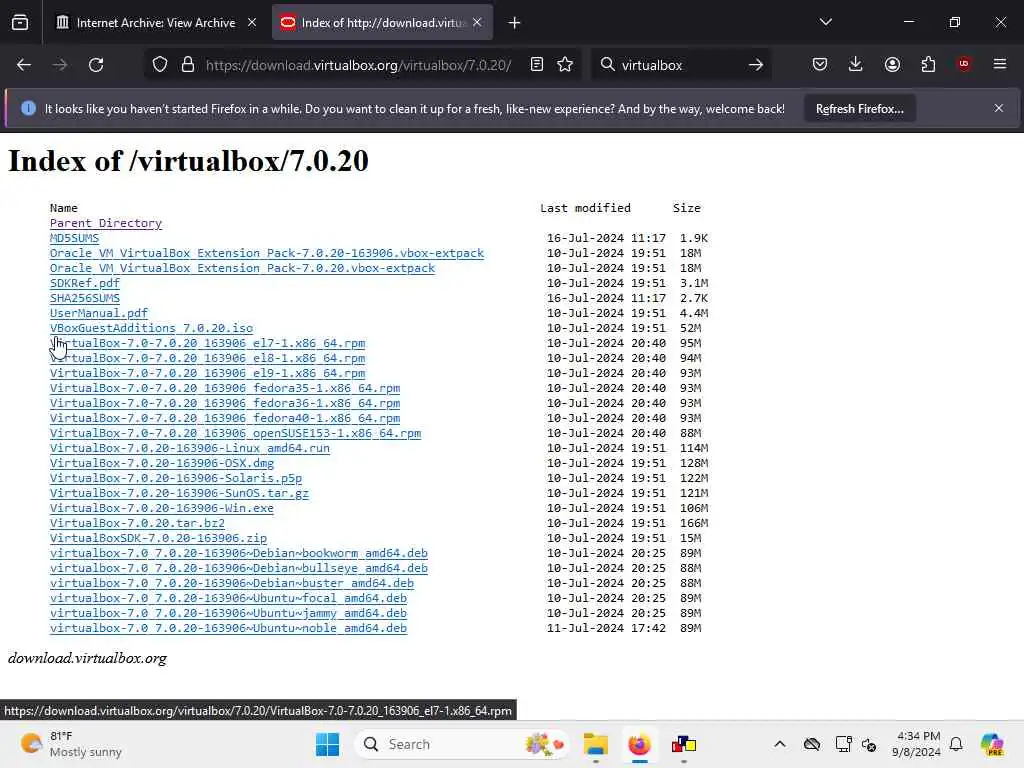The image size is (1024, 768).
Task: Open the tracking protection shield icon
Action: (160, 65)
